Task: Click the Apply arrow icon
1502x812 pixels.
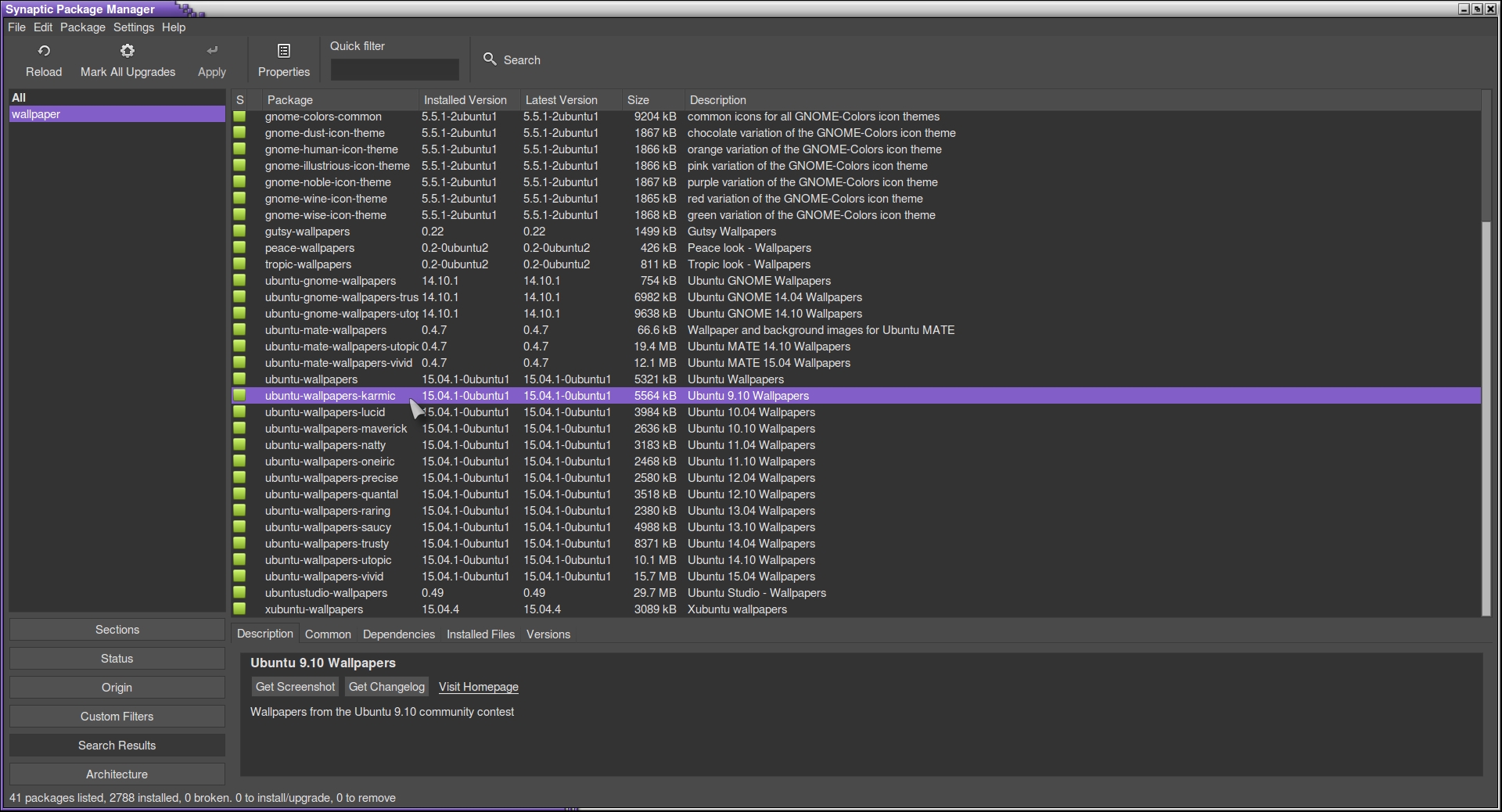Action: click(212, 51)
